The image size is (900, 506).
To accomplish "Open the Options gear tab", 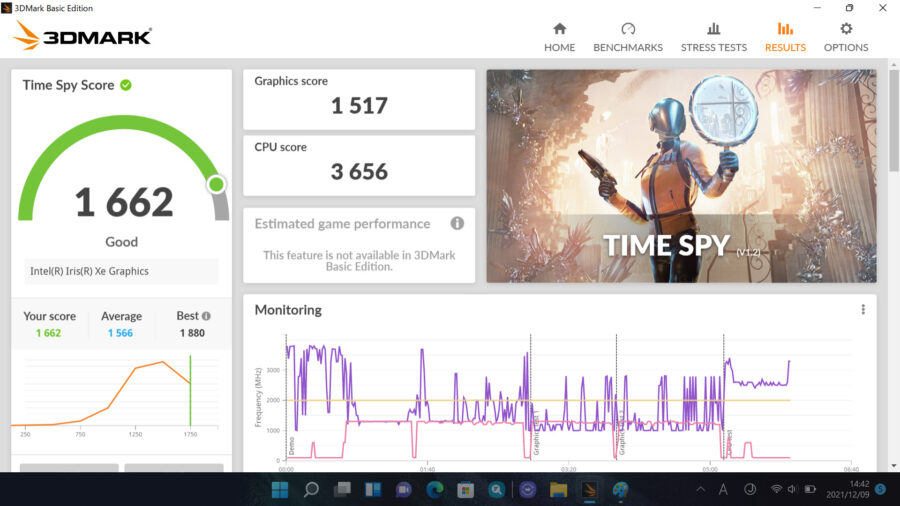I will click(845, 37).
